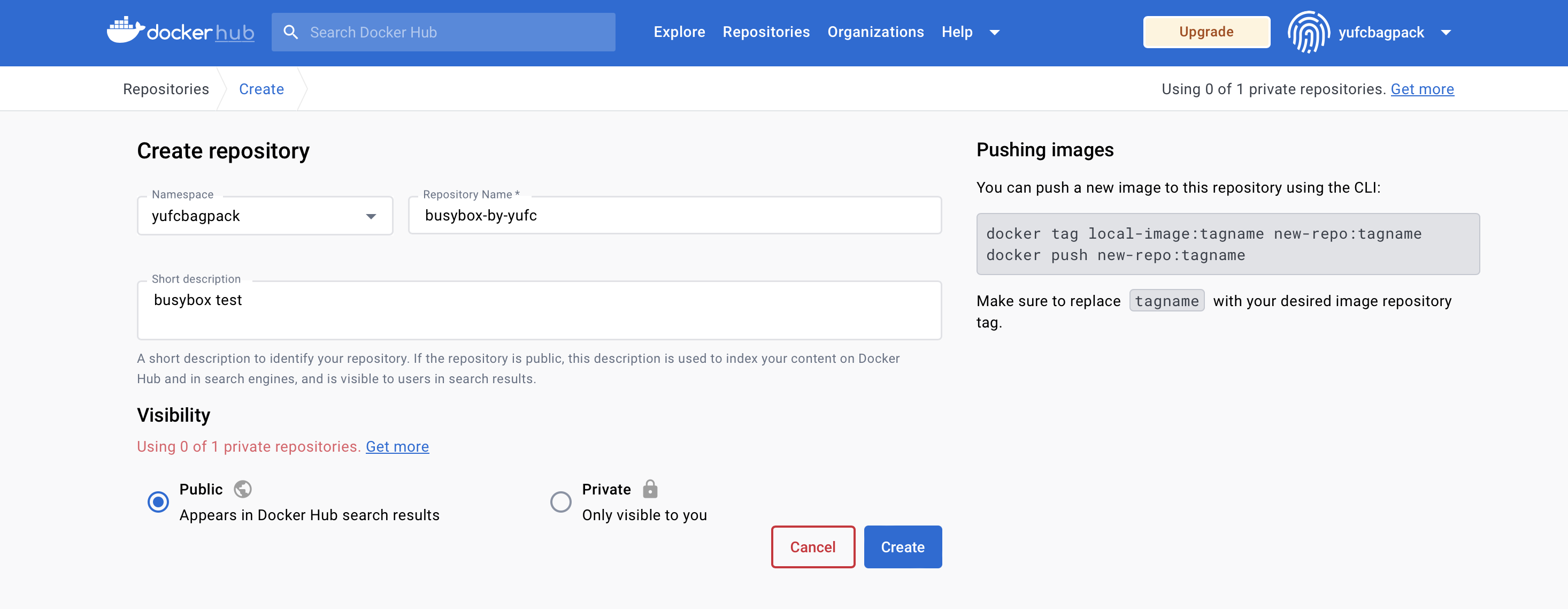1568x609 pixels.
Task: Click the search magnifier icon
Action: pyautogui.click(x=291, y=32)
